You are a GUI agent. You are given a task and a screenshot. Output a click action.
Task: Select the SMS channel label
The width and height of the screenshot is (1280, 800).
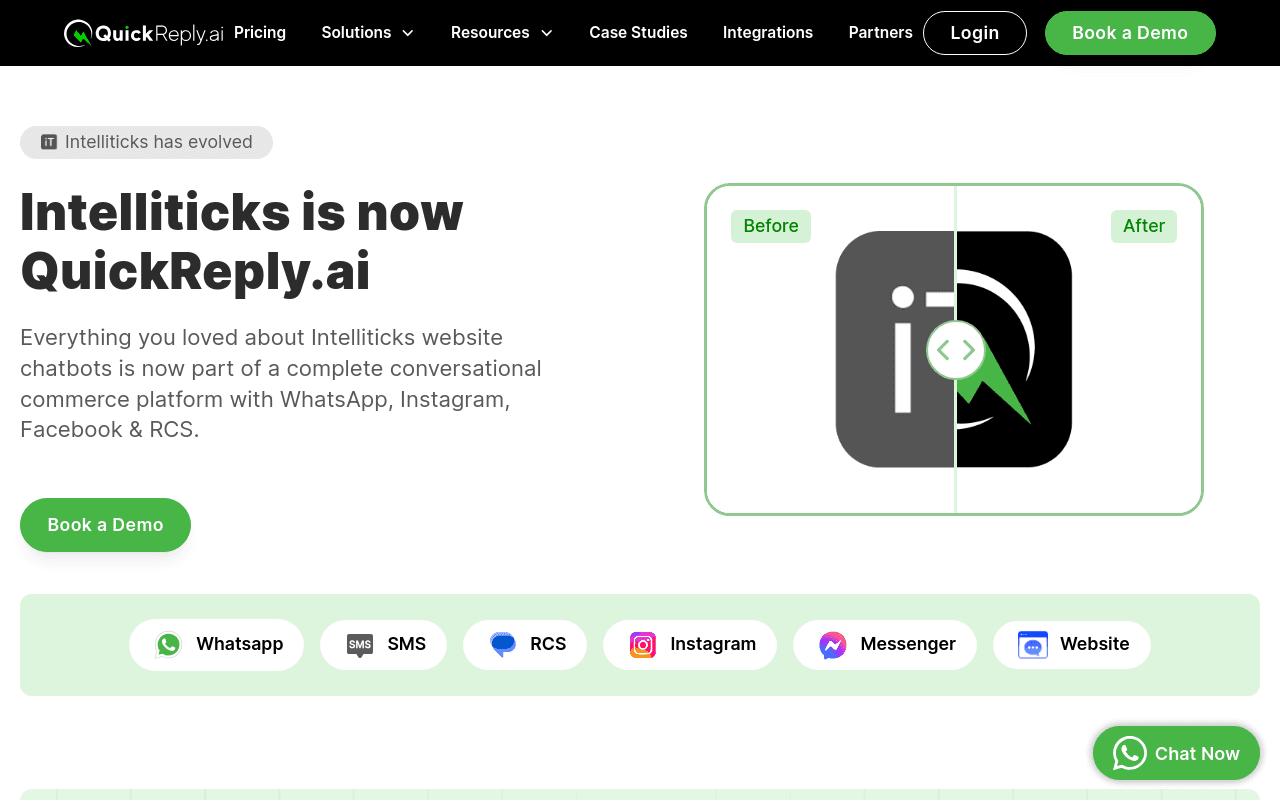[407, 644]
